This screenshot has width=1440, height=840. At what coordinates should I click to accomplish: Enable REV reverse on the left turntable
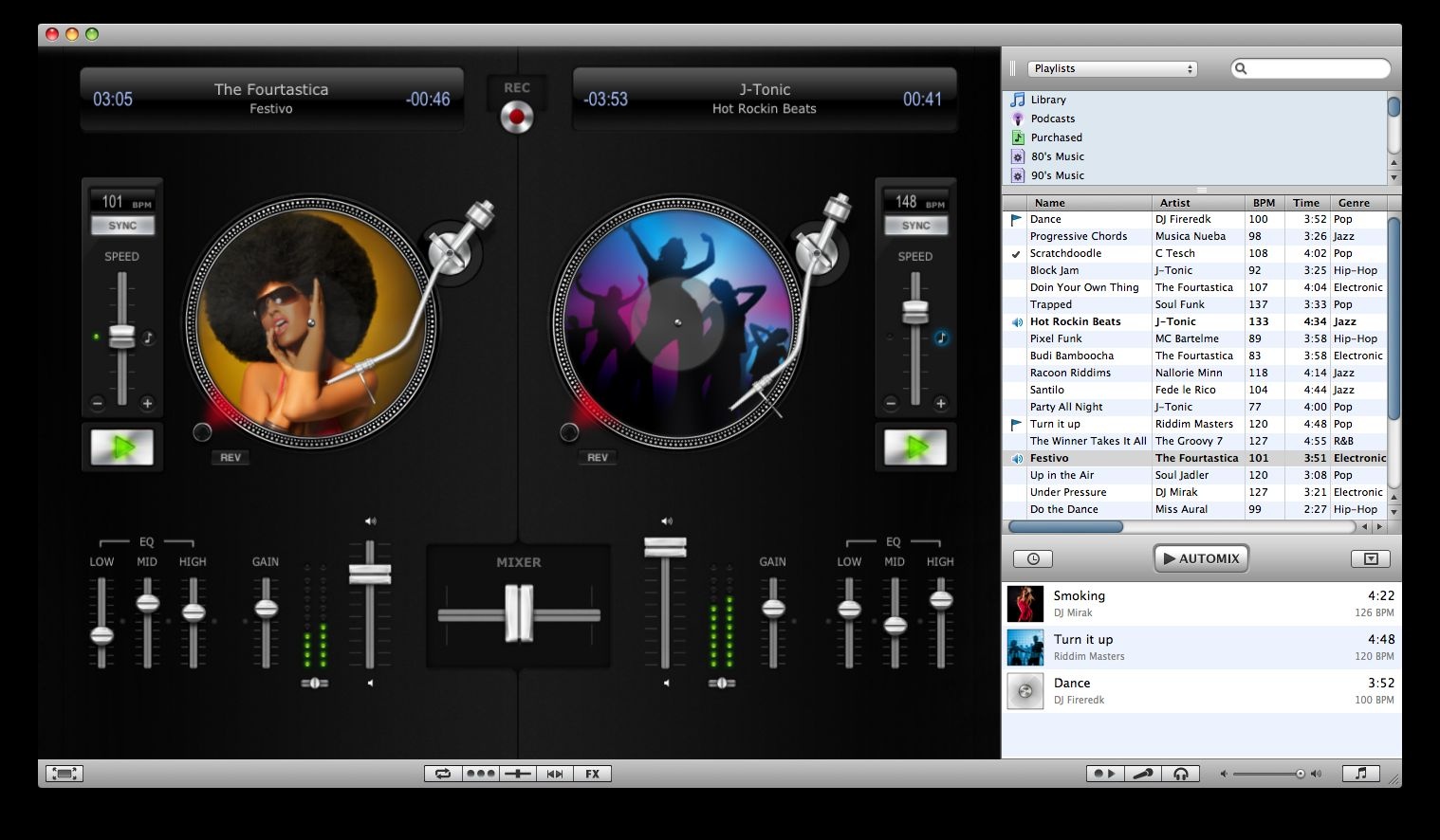[x=231, y=457]
